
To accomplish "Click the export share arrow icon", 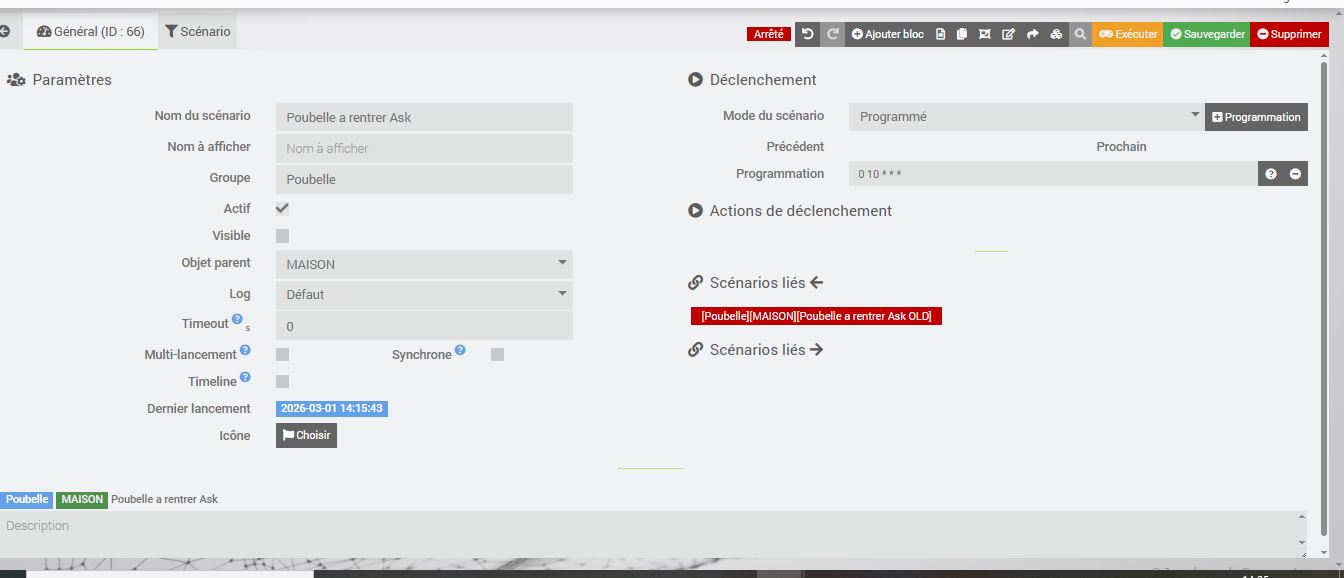I will pyautogui.click(x=1032, y=34).
